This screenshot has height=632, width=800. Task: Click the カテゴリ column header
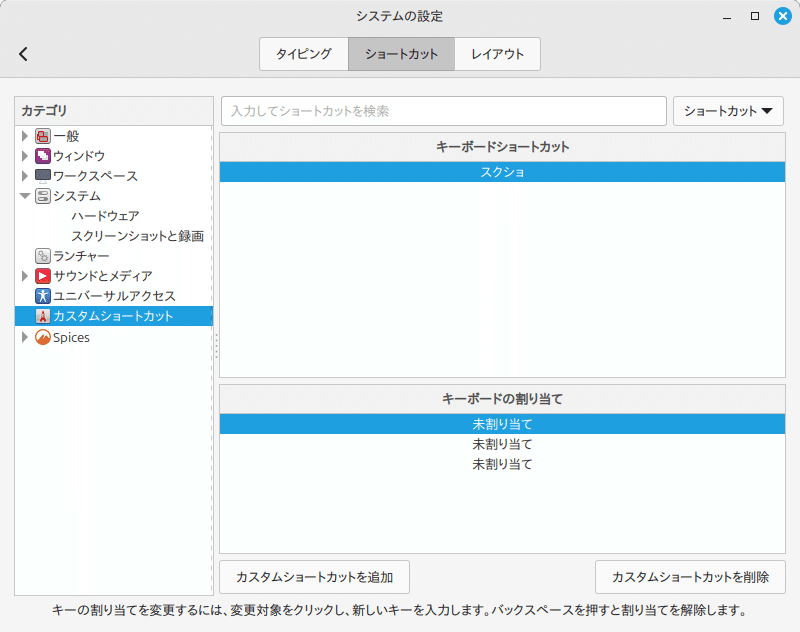coord(114,111)
